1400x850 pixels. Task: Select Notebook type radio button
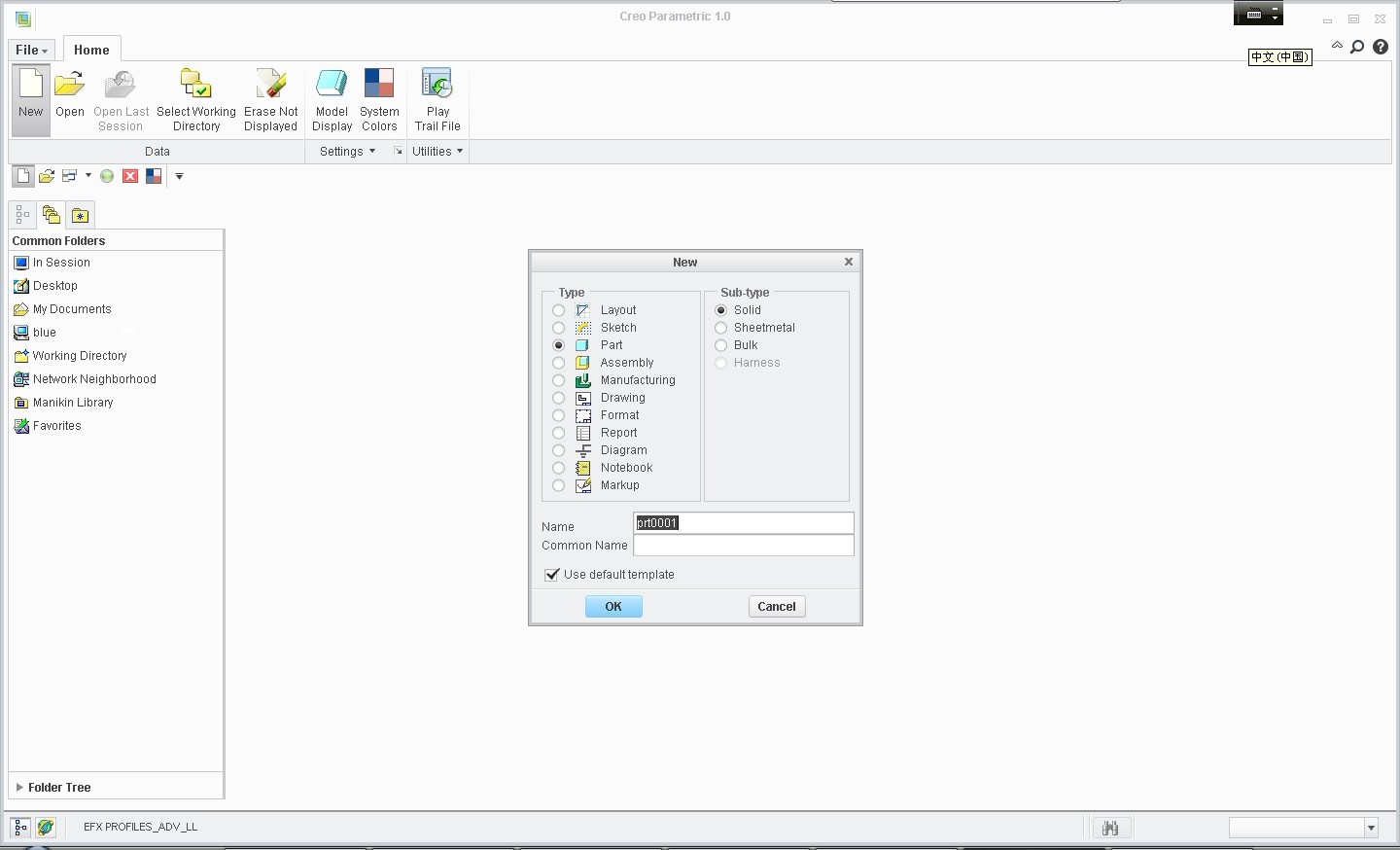[x=558, y=468]
